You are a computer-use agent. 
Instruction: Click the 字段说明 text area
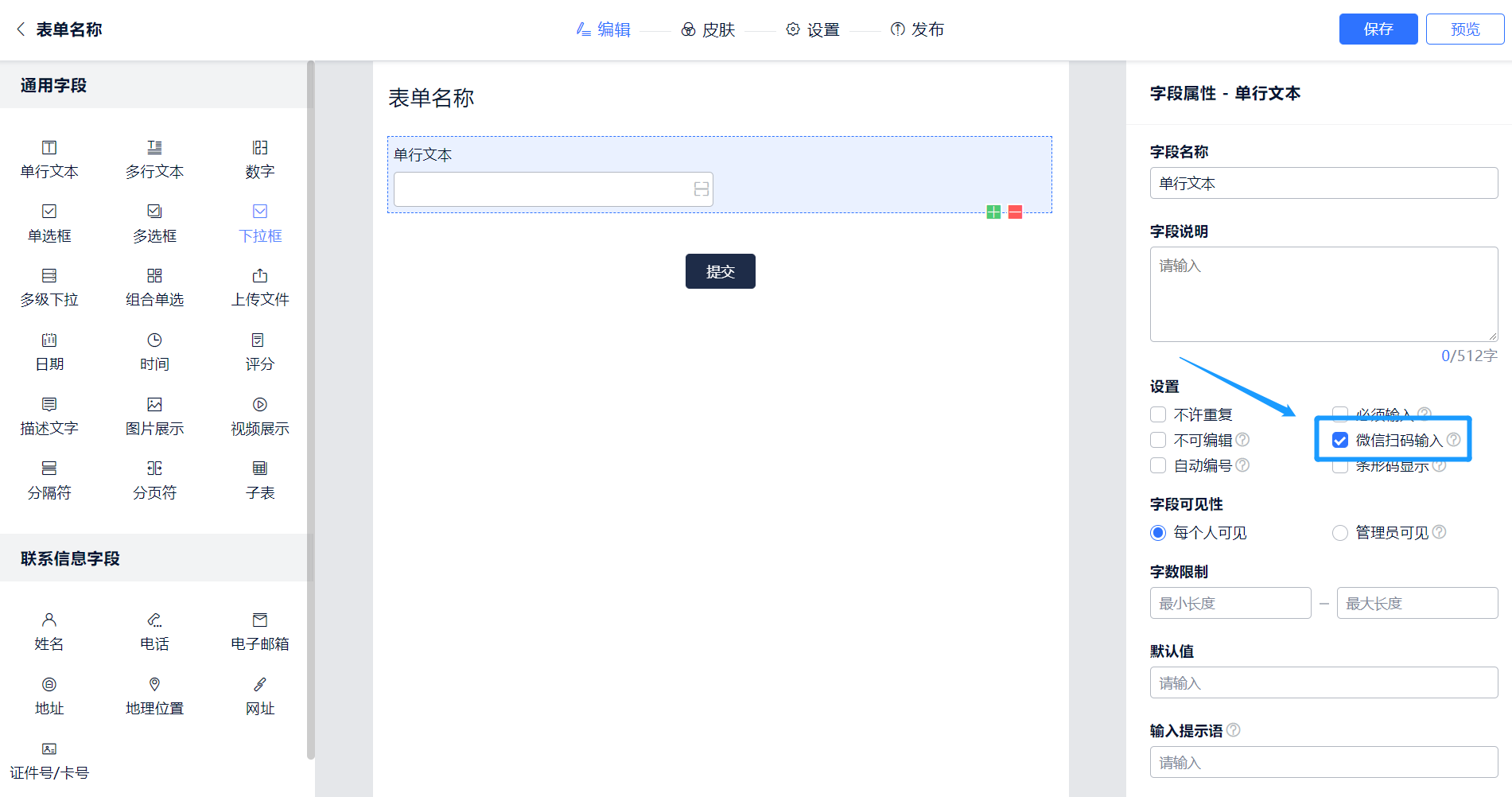[1323, 294]
